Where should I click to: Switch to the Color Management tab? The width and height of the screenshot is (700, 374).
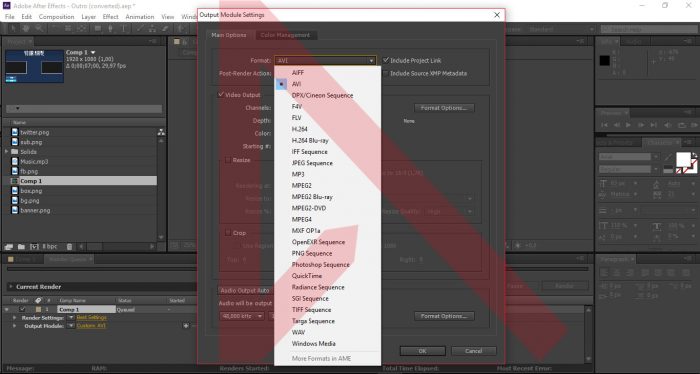pos(285,35)
